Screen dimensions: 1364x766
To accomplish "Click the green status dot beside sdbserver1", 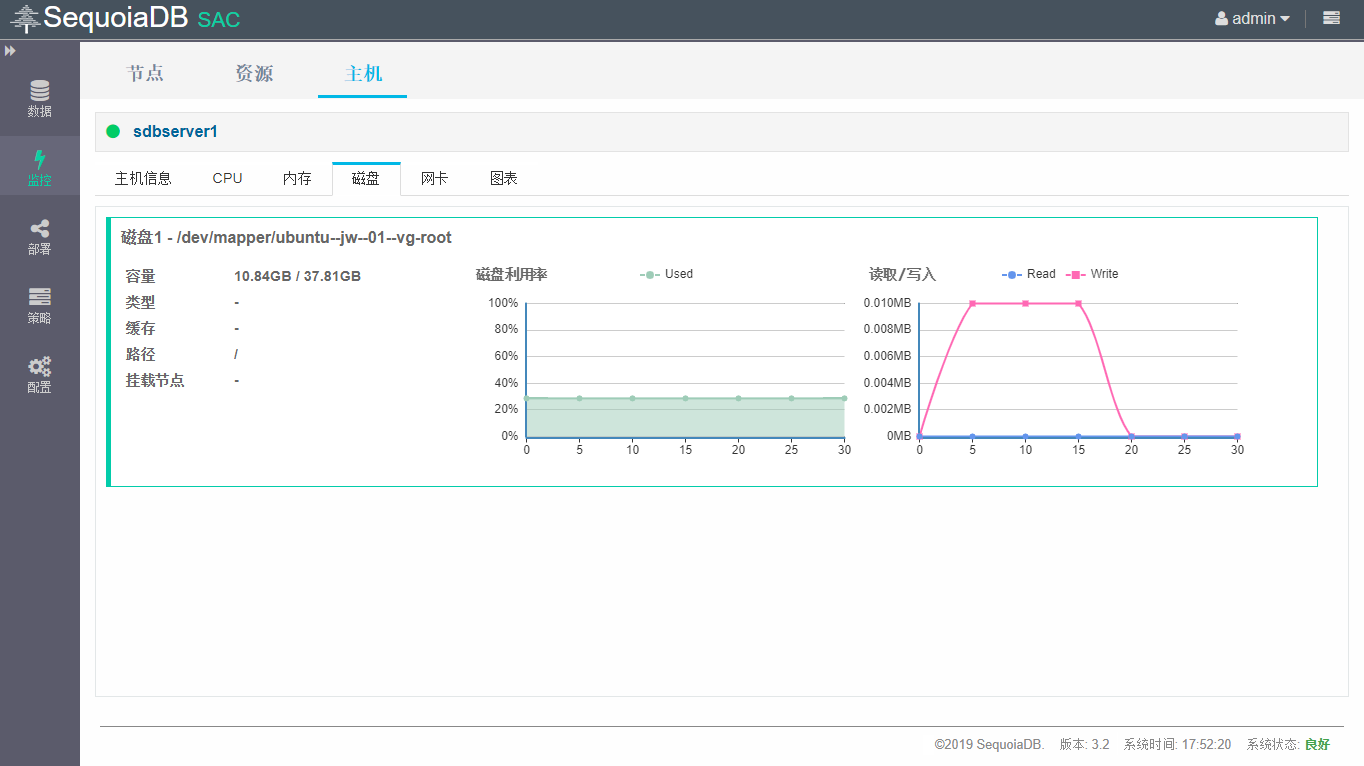I will click(x=113, y=131).
